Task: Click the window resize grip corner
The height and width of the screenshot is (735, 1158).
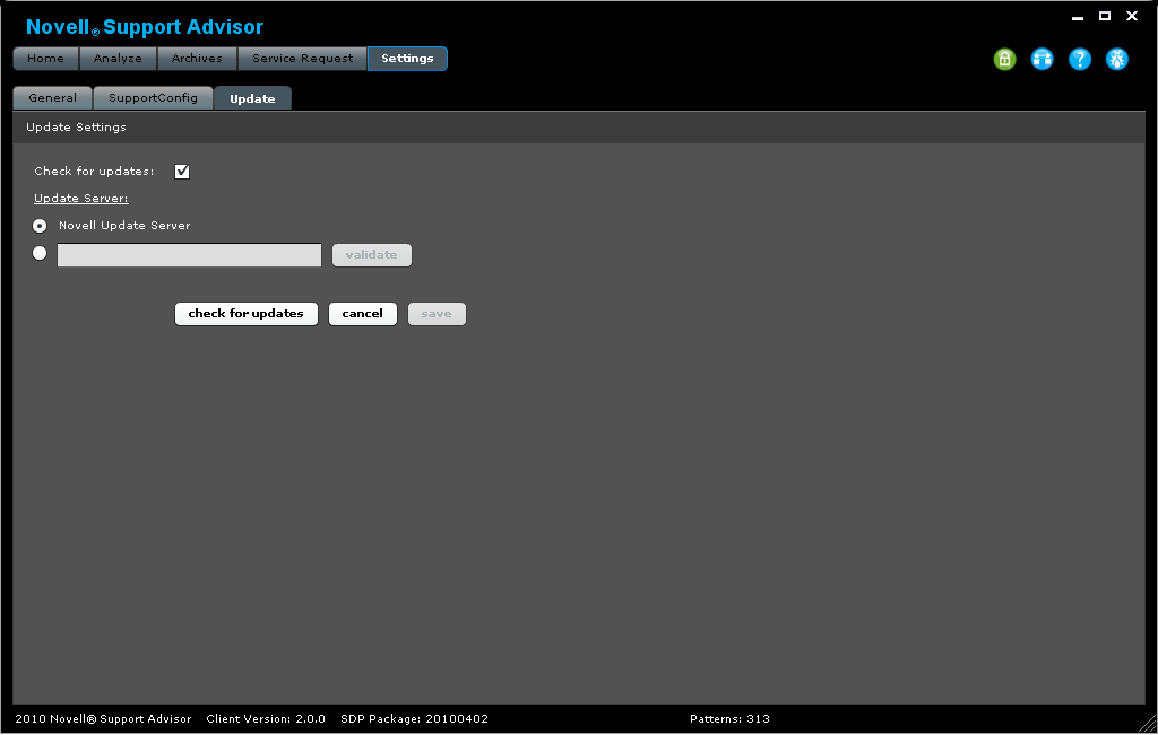Action: pyautogui.click(x=1148, y=725)
